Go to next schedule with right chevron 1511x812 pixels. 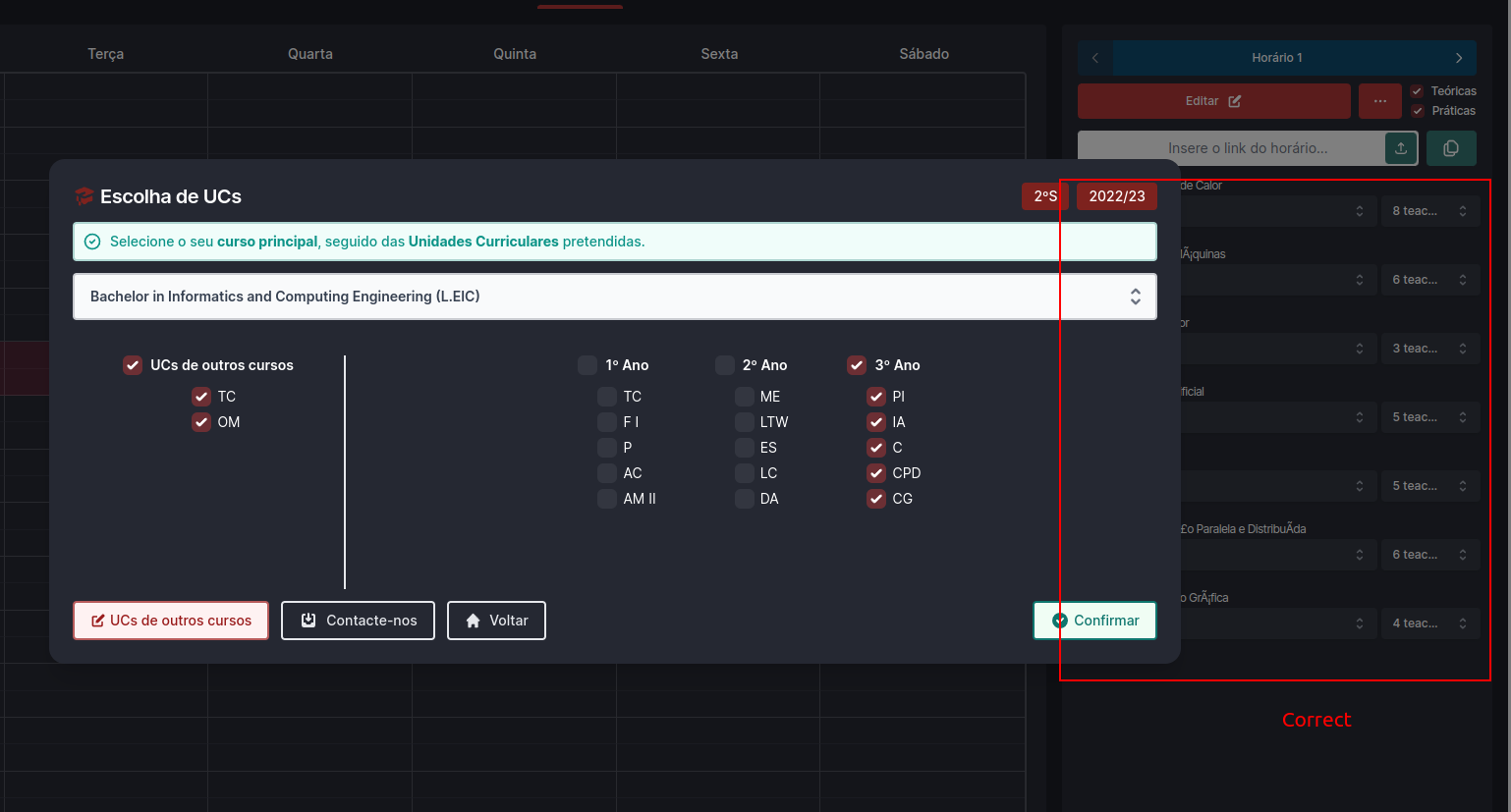tap(1459, 58)
